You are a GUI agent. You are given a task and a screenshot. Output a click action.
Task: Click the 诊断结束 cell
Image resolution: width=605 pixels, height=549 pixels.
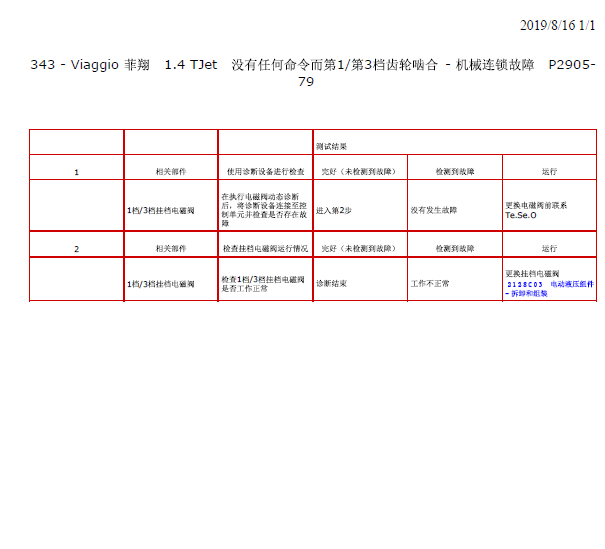360,279
